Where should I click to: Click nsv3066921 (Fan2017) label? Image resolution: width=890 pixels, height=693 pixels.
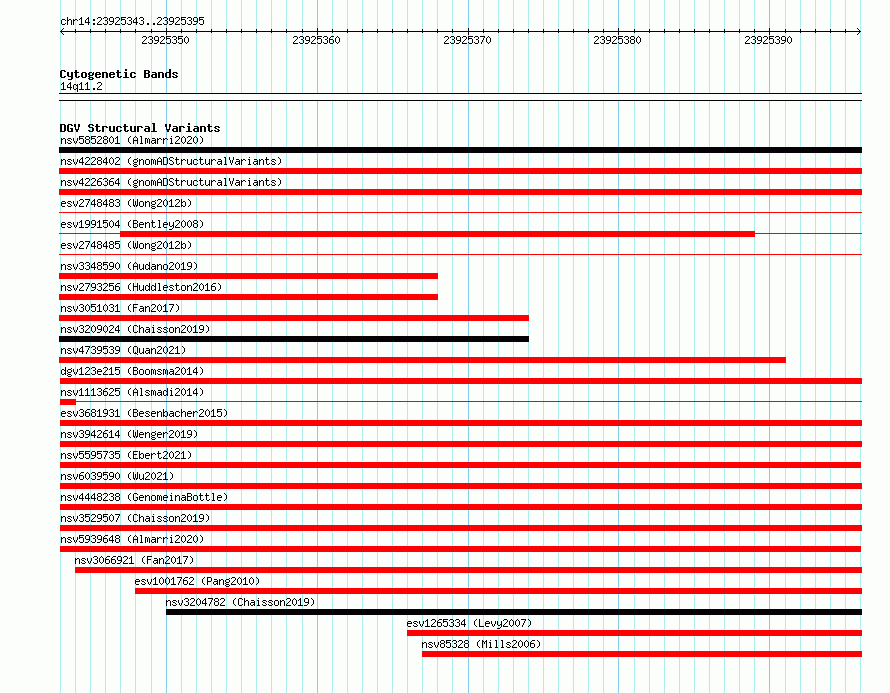pyautogui.click(x=134, y=560)
